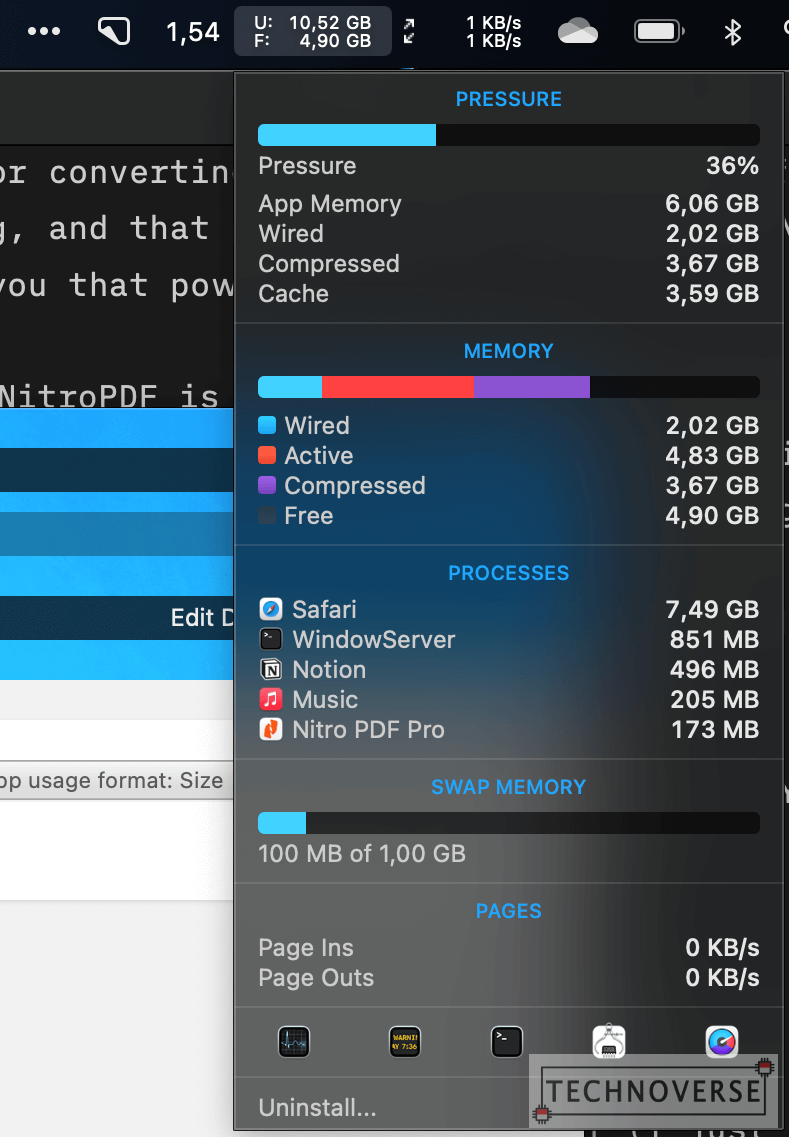Click the Safari process icon
Viewport: 789px width, 1137px height.
(x=270, y=609)
